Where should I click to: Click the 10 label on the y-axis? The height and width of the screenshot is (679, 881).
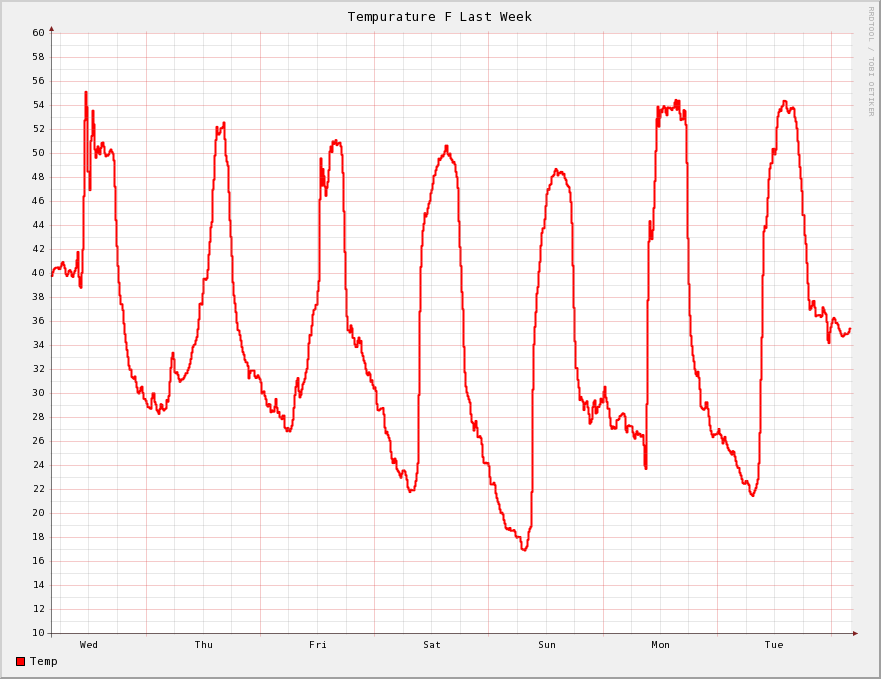click(x=38, y=633)
